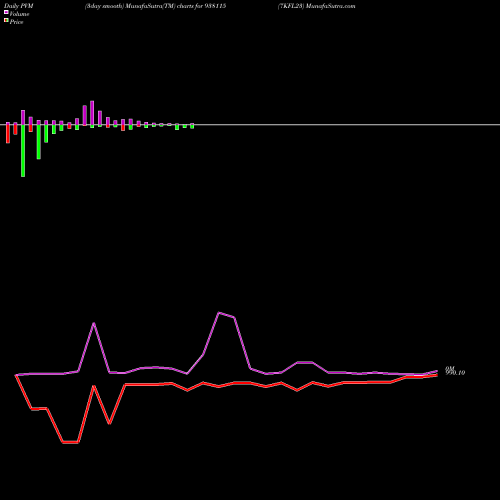The image size is (500, 500).
Task: Click the highest peak of the magenta volume line
Action: pos(219,313)
